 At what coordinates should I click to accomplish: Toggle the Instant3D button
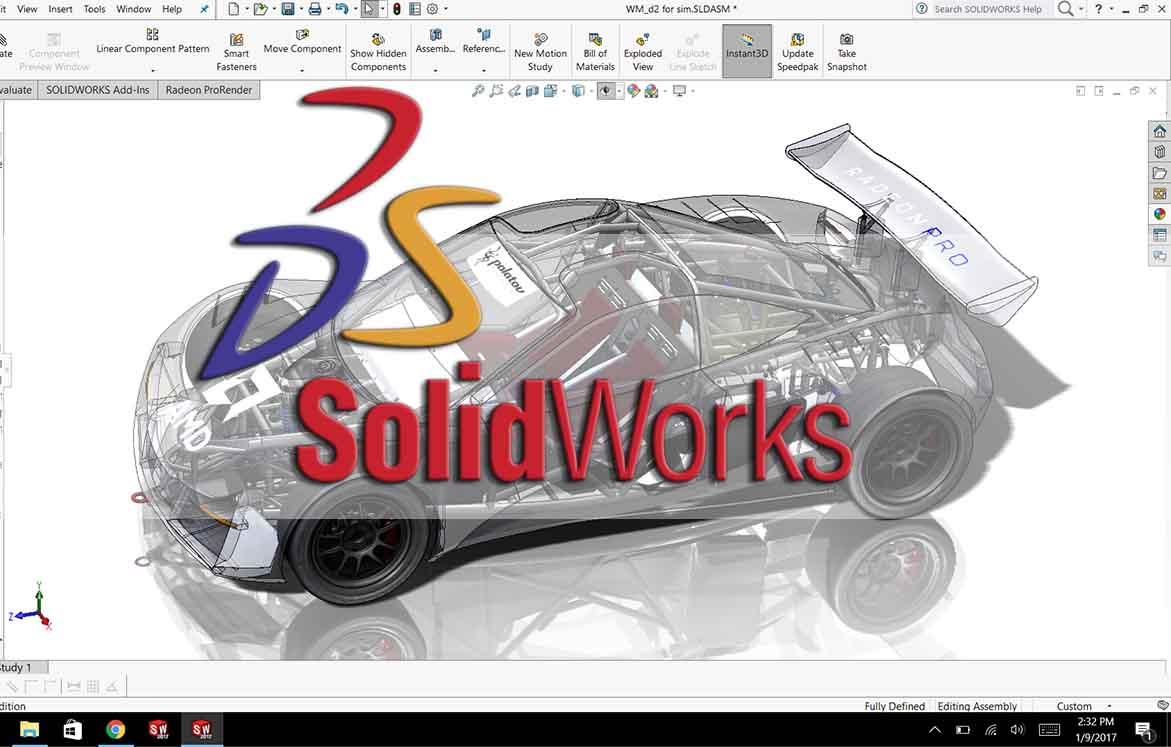pyautogui.click(x=747, y=51)
